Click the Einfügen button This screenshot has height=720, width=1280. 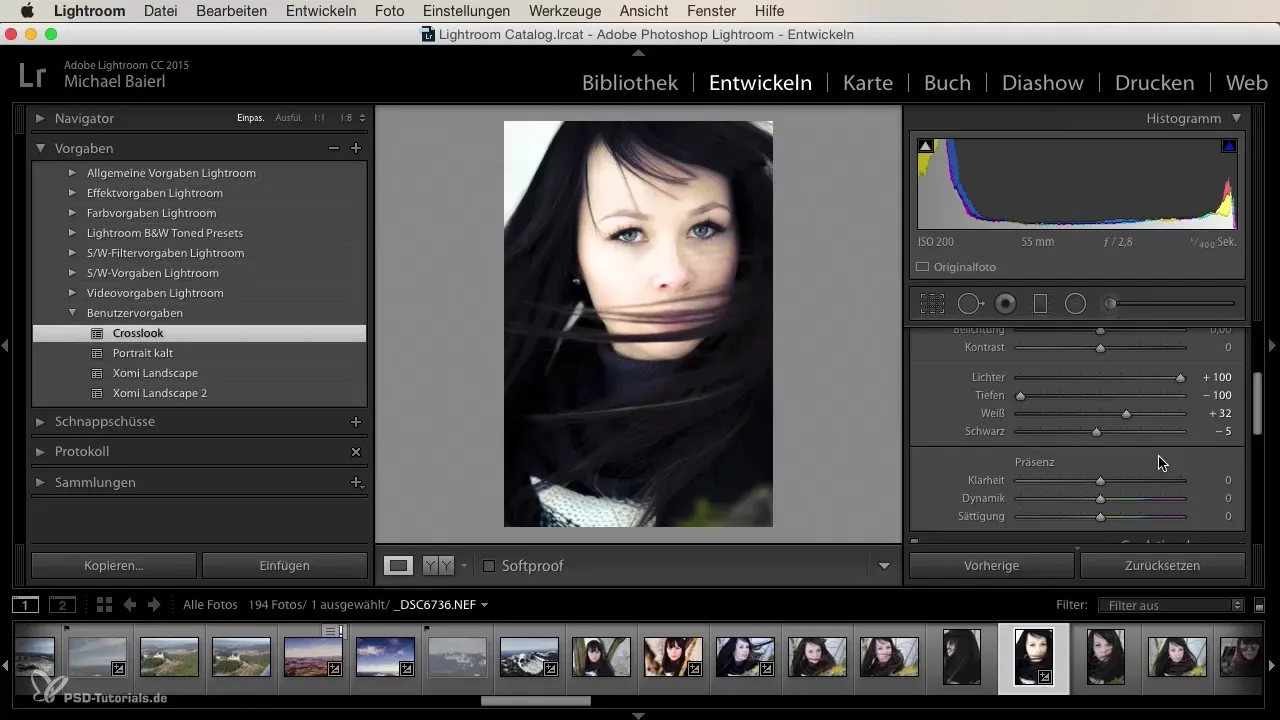coord(285,566)
